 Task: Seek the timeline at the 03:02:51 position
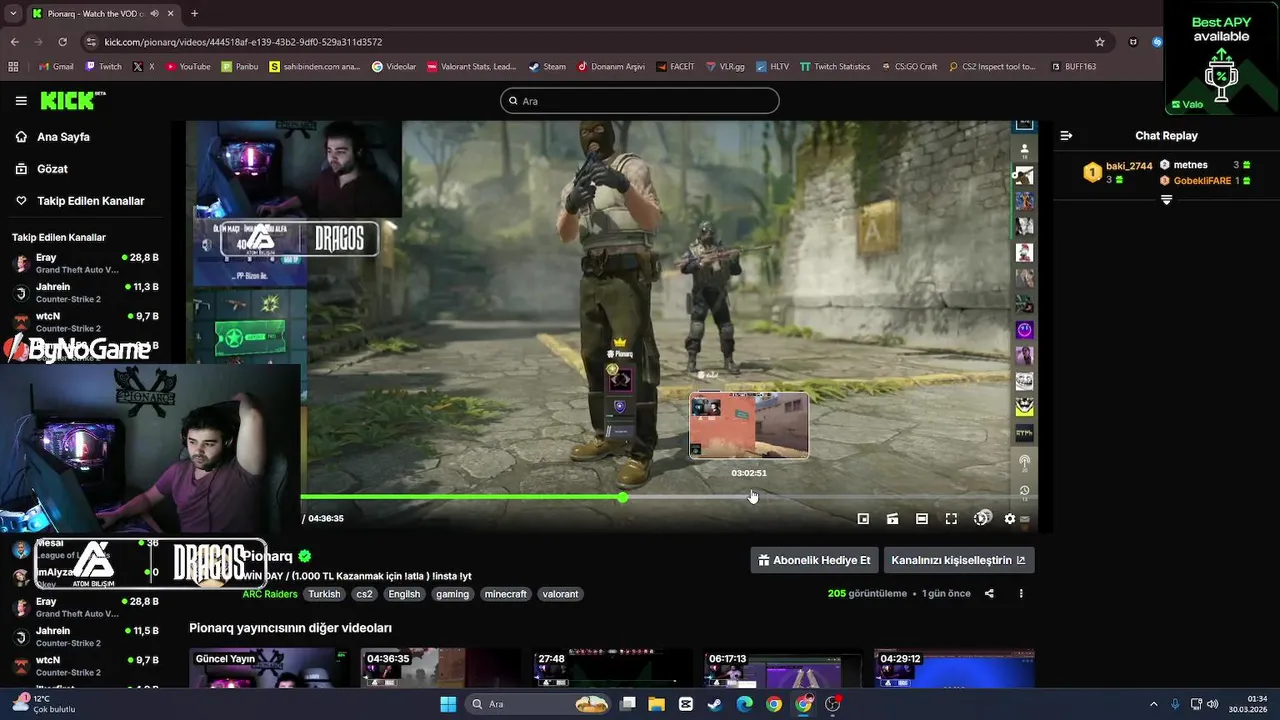click(749, 497)
